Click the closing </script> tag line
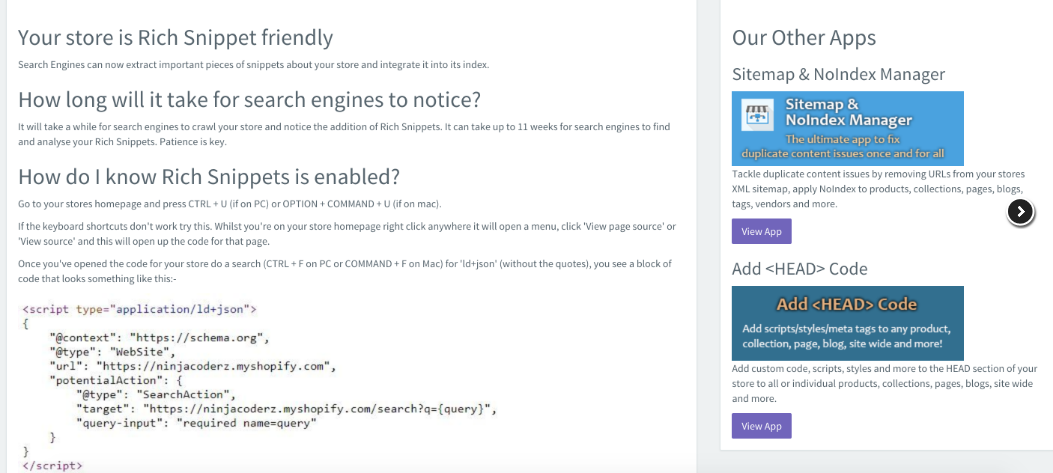Screen dimensions: 1053x473 (x=52, y=465)
